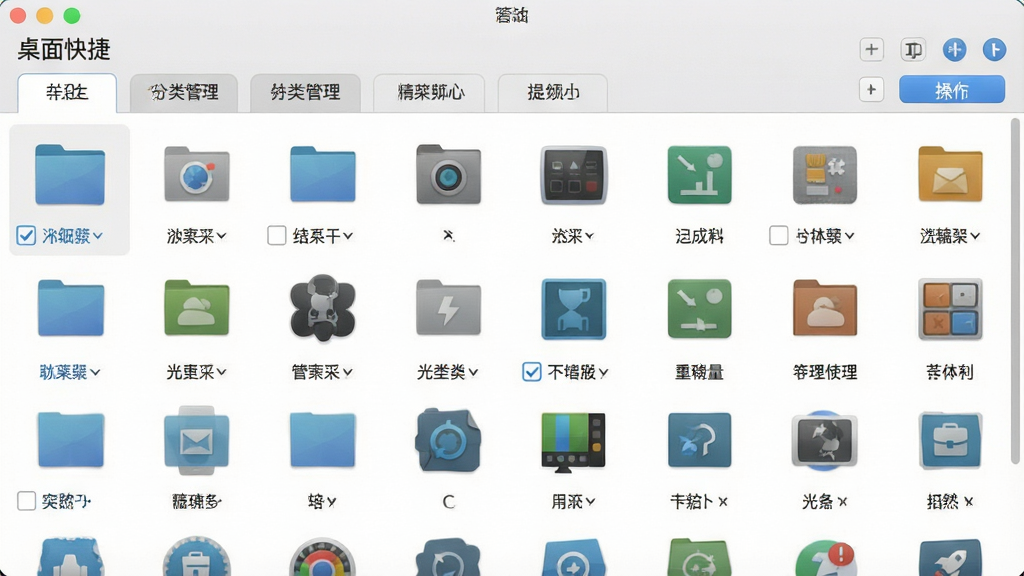The width and height of the screenshot is (1024, 576).
Task: Select the blue hourglass cup icon
Action: click(573, 309)
